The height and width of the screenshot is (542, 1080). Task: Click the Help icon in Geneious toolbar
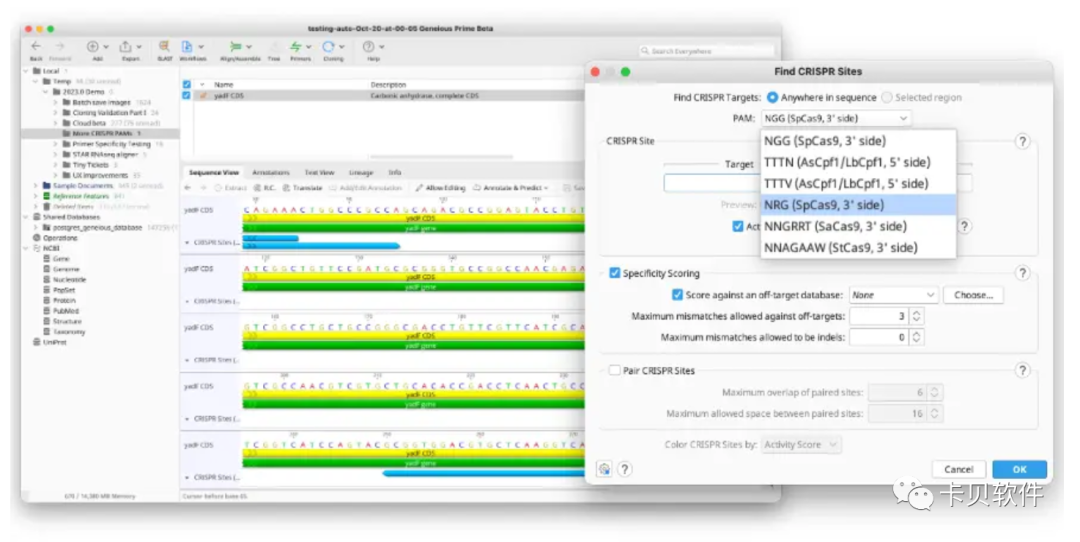tap(368, 46)
